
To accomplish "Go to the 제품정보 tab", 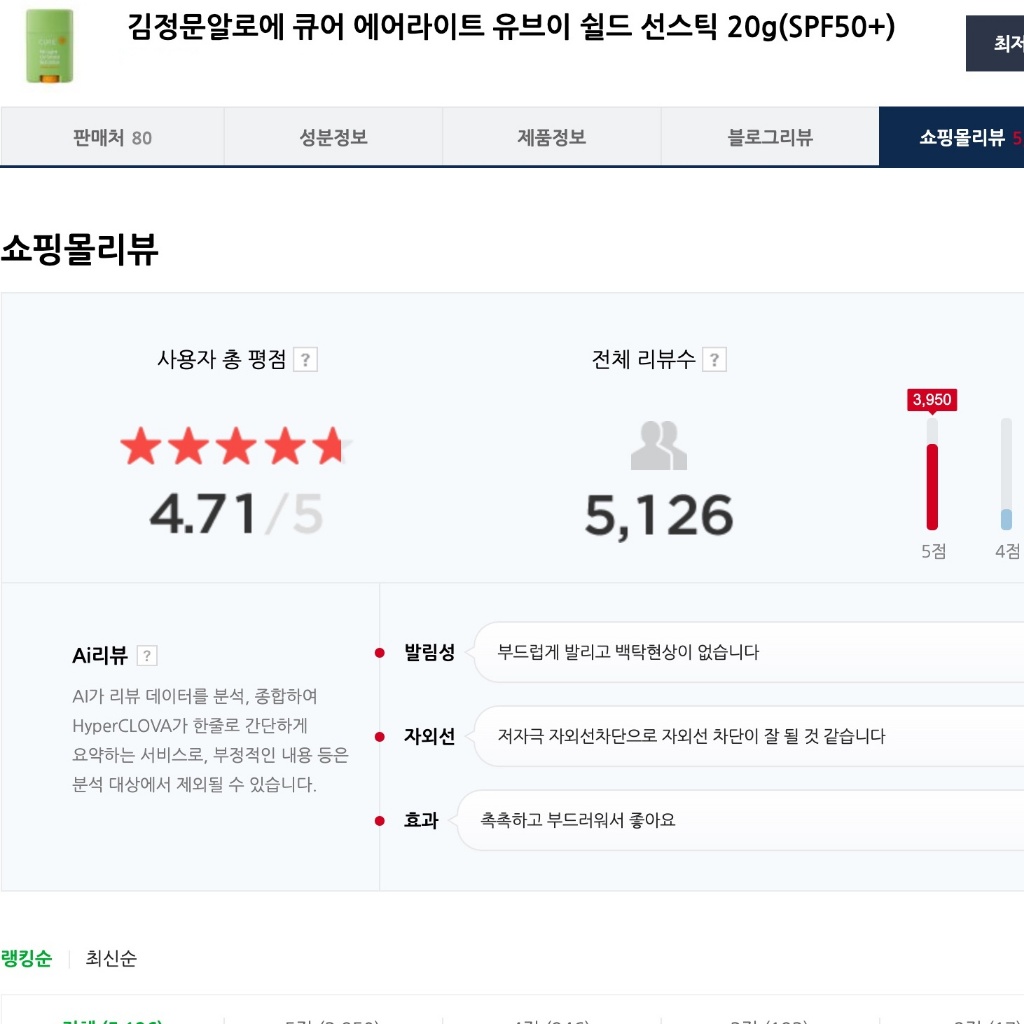I will tap(551, 137).
